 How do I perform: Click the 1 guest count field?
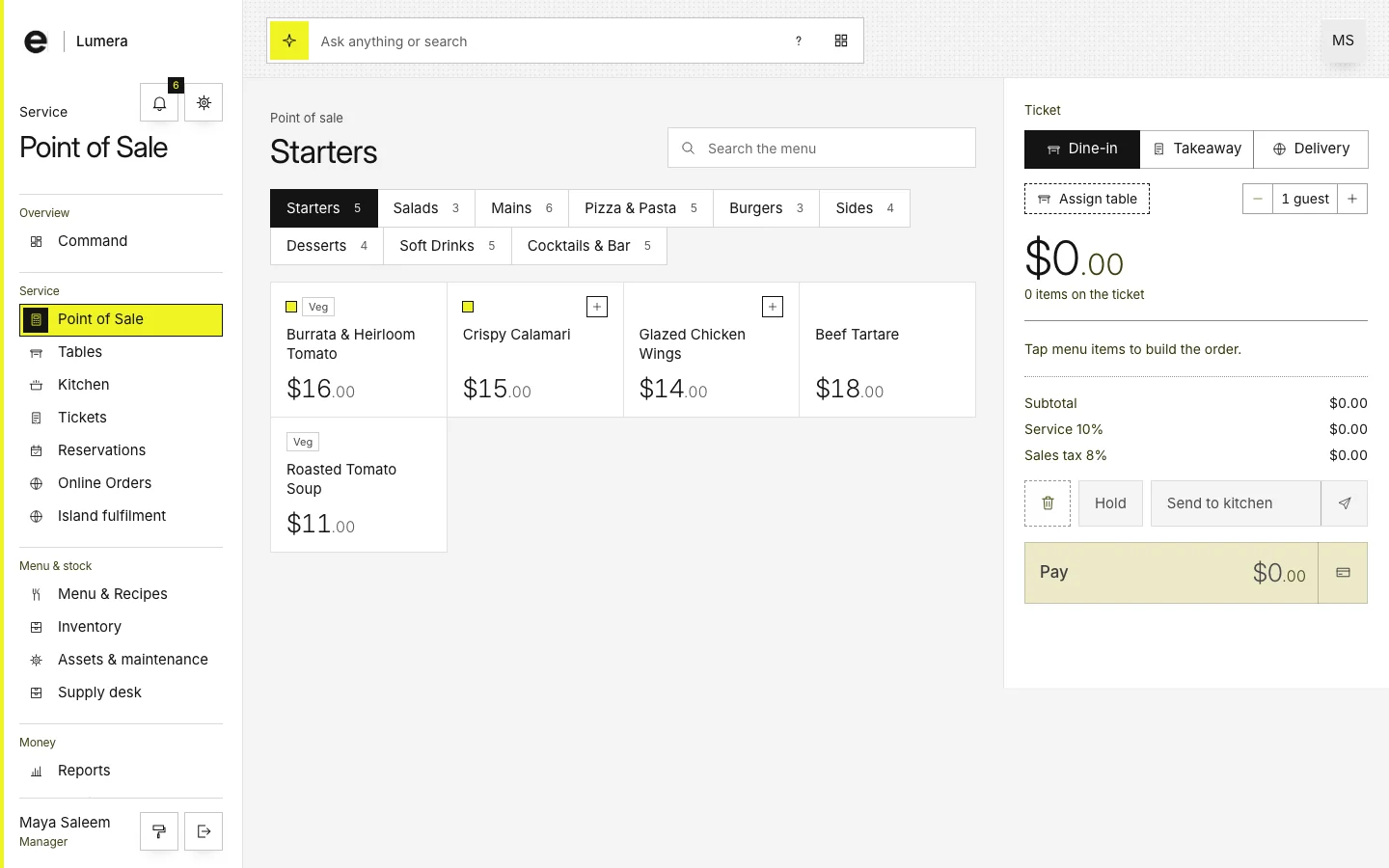click(x=1305, y=199)
